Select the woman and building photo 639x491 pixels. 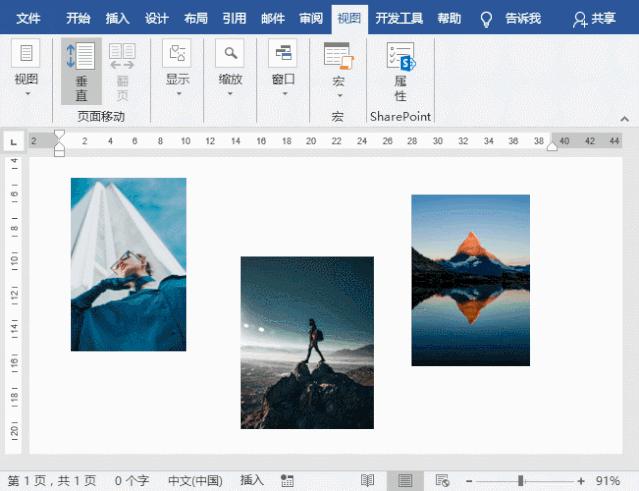point(128,264)
